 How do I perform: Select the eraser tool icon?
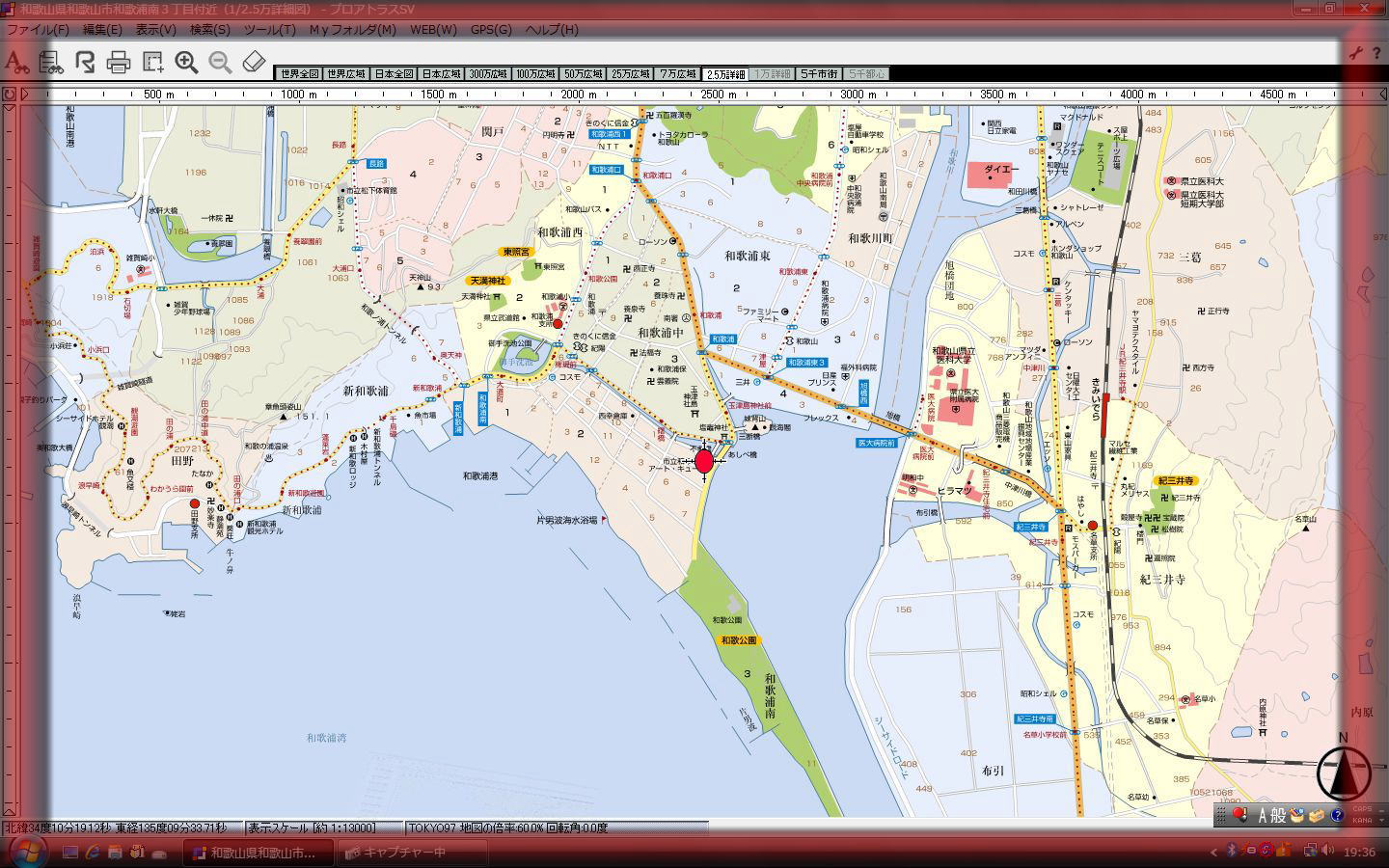(x=253, y=63)
